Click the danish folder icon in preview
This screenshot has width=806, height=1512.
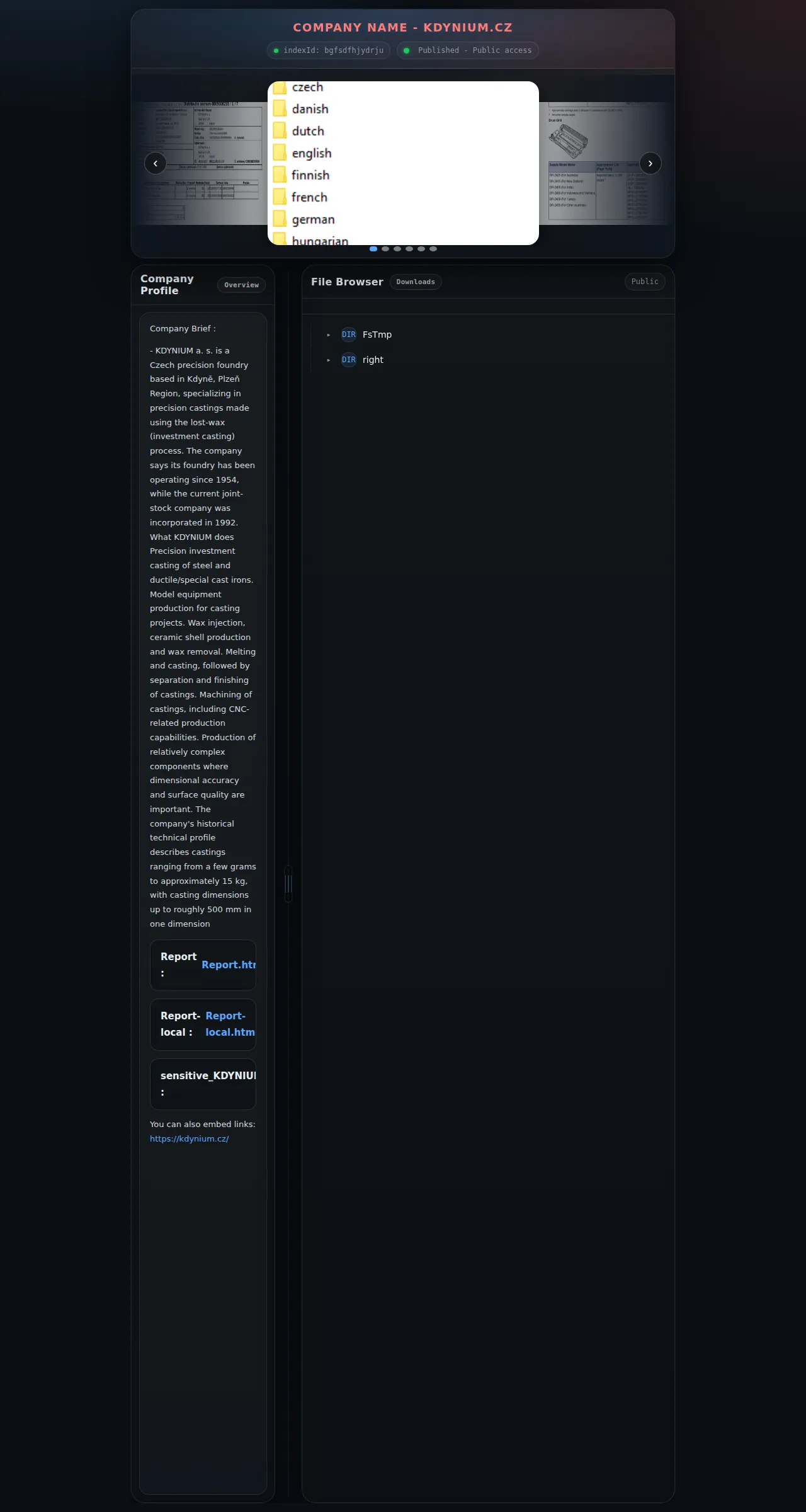280,109
